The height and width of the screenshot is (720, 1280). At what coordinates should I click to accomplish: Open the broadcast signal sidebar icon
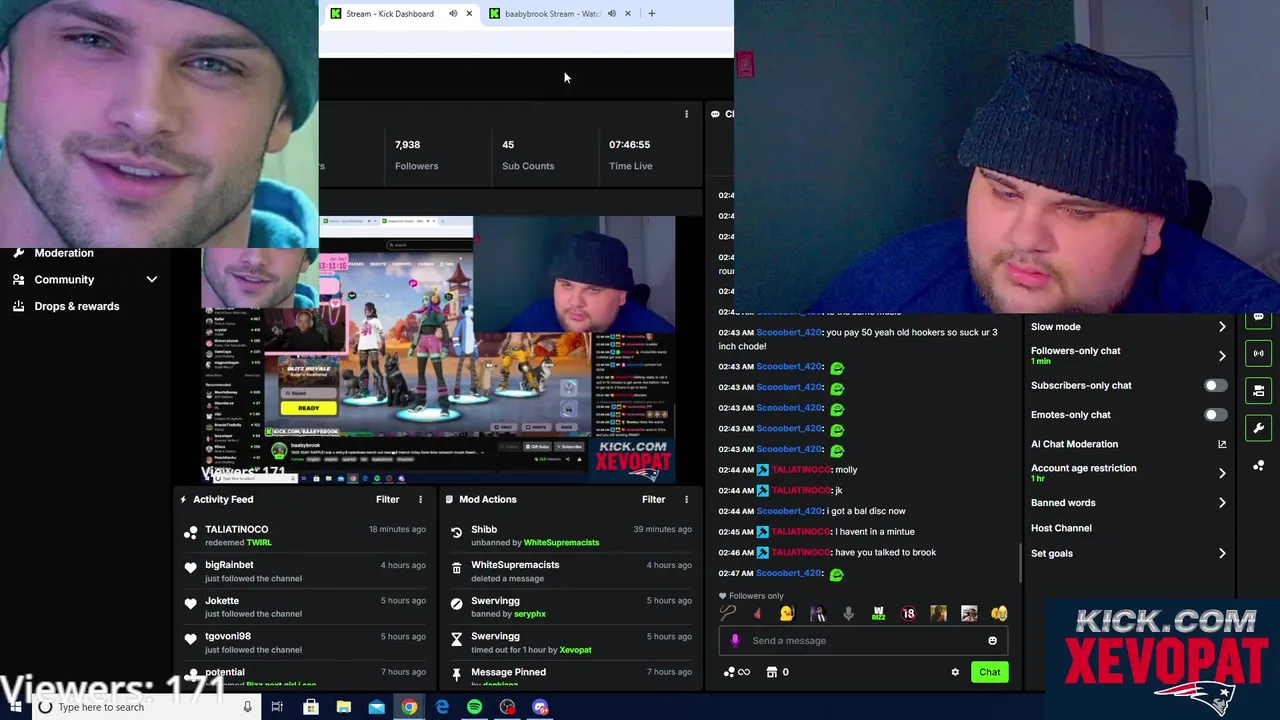click(x=1258, y=353)
